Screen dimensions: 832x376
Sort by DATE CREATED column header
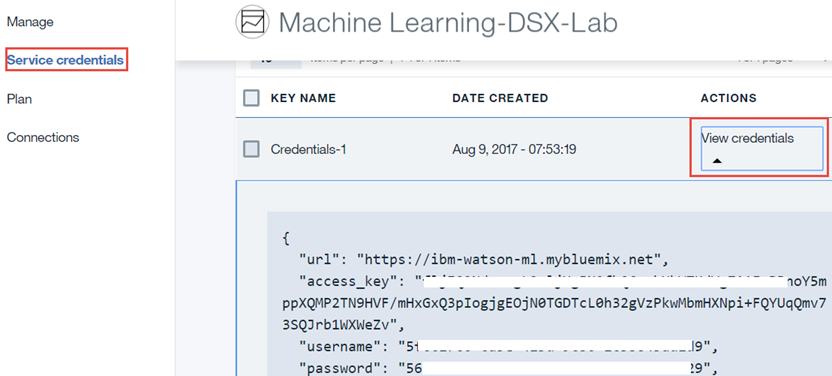(500, 98)
